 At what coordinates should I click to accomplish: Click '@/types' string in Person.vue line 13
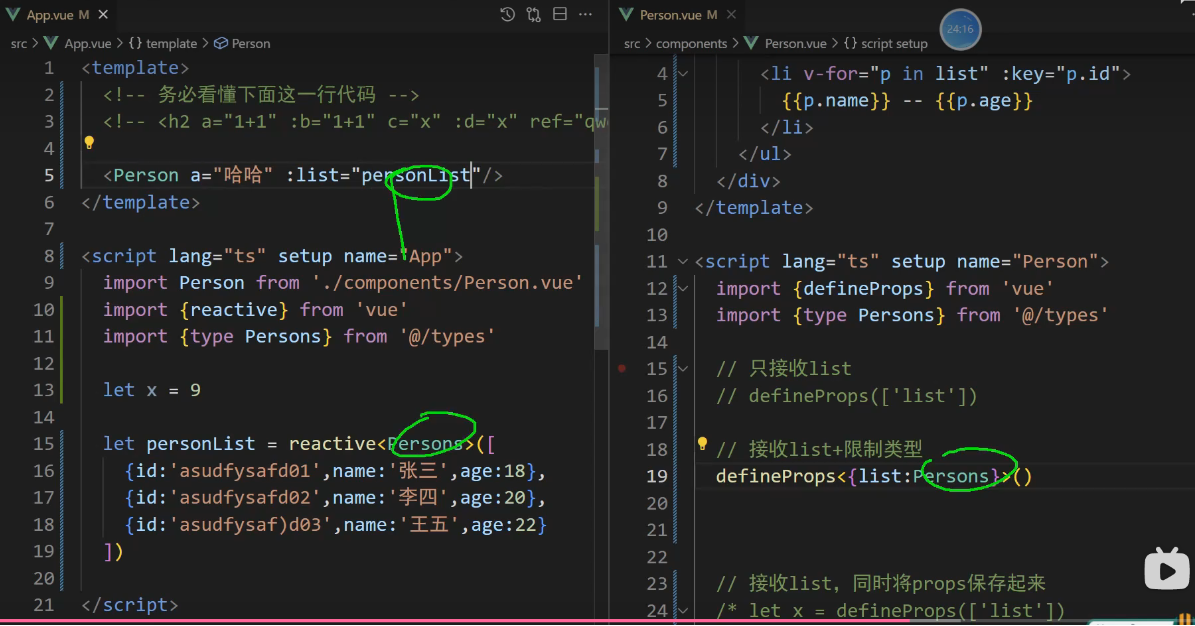tap(1060, 315)
